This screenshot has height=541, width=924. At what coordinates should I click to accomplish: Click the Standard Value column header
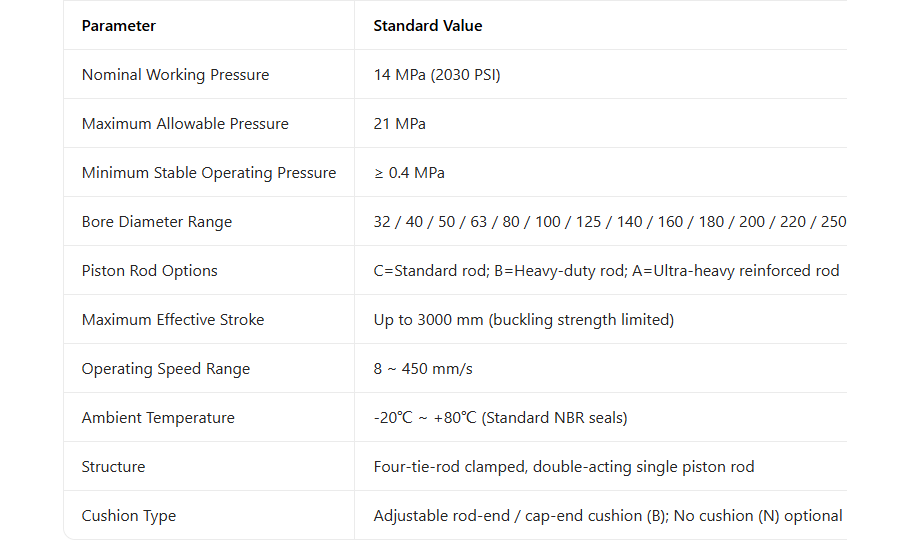click(428, 26)
